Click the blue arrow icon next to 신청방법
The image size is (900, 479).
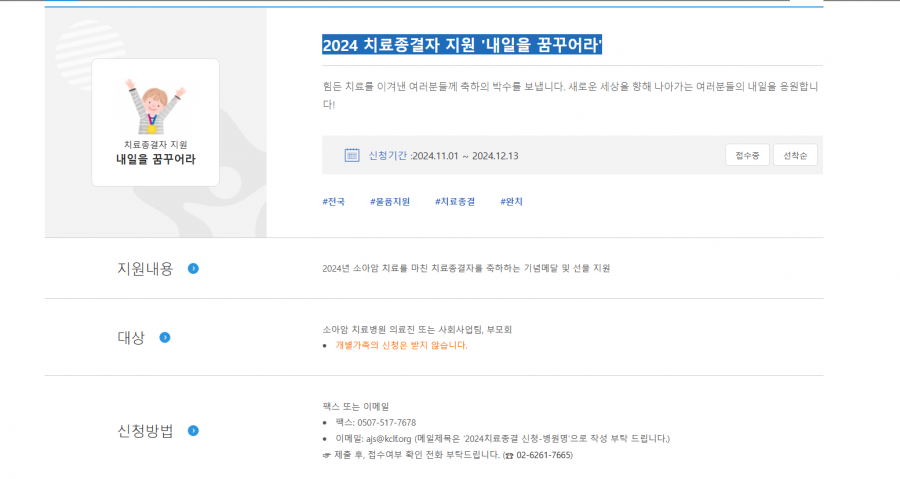coord(194,431)
